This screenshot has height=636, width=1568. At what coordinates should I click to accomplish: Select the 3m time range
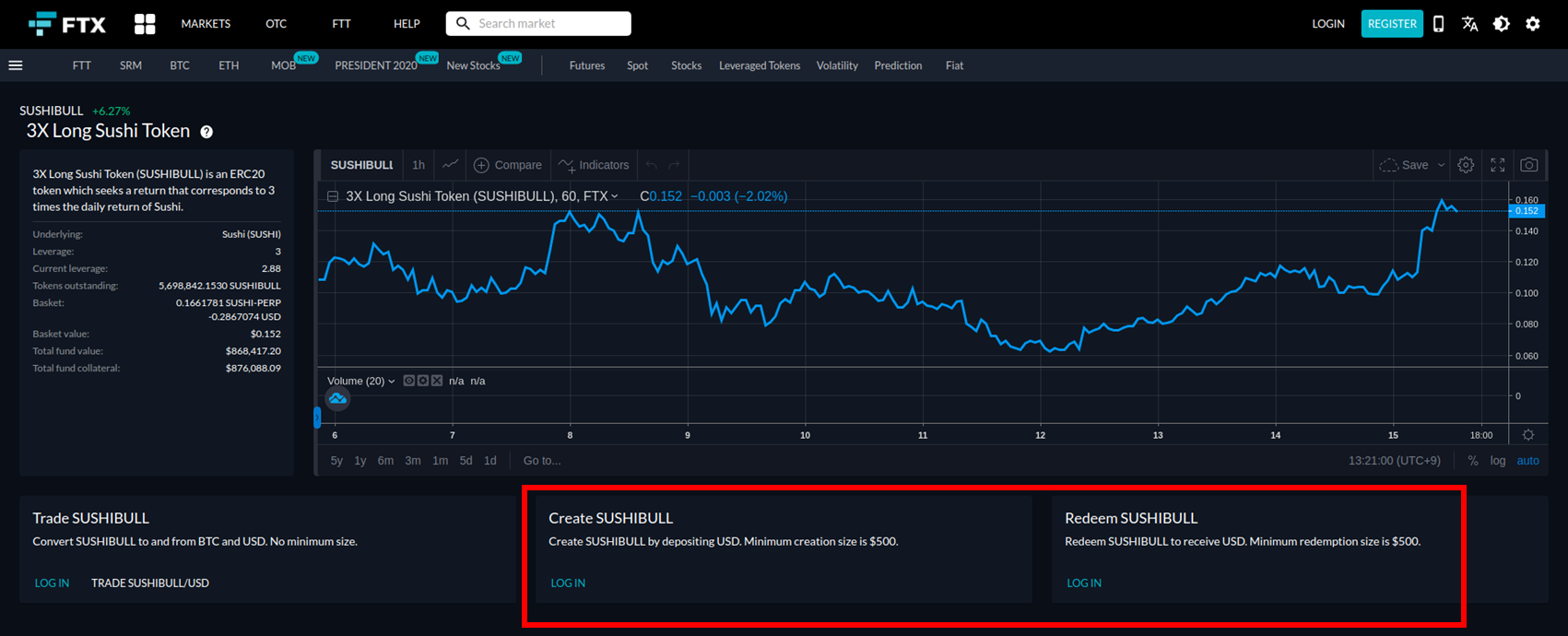pyautogui.click(x=413, y=461)
